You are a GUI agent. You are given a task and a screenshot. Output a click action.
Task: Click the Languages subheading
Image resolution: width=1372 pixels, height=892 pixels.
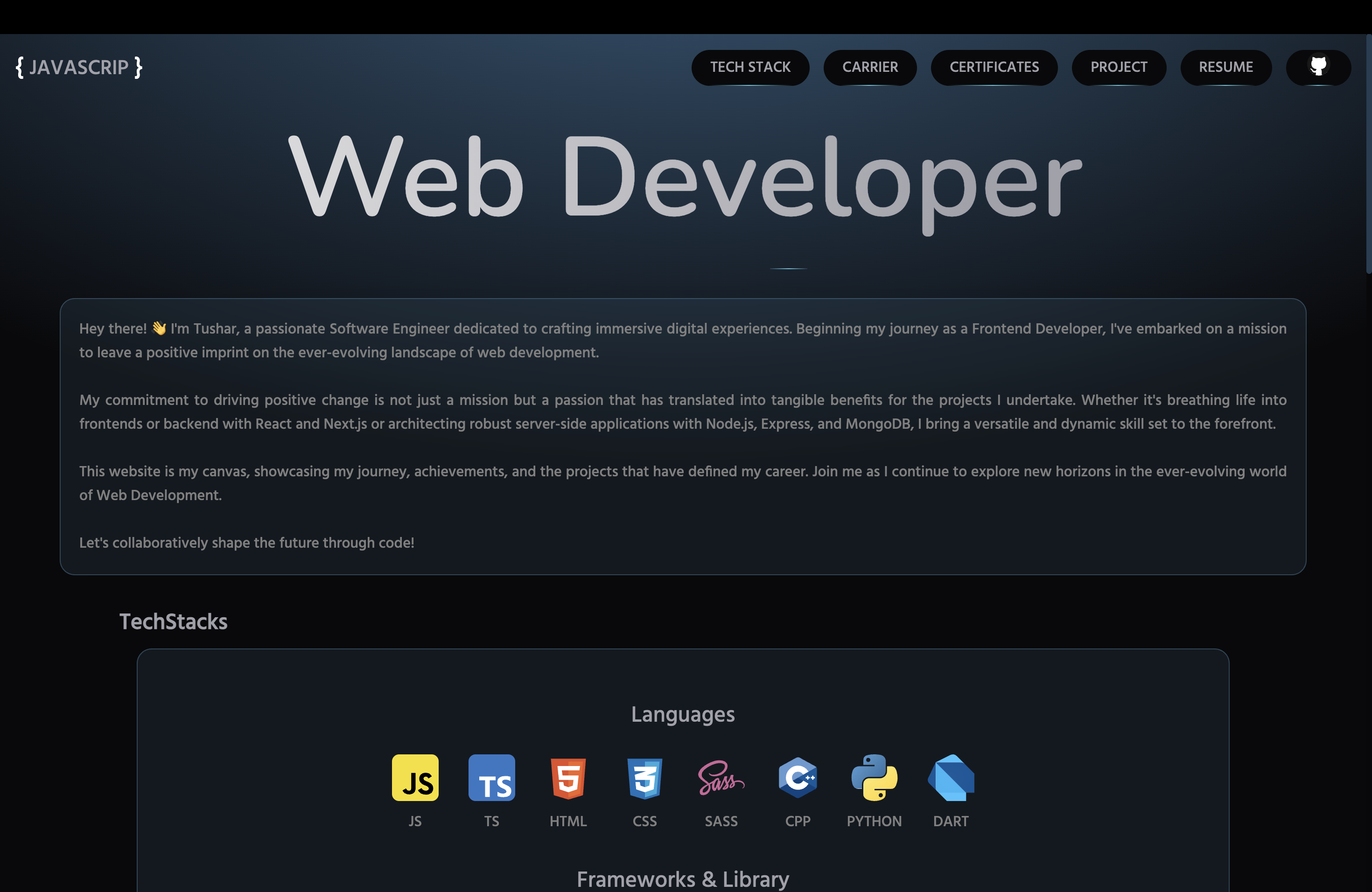683,715
